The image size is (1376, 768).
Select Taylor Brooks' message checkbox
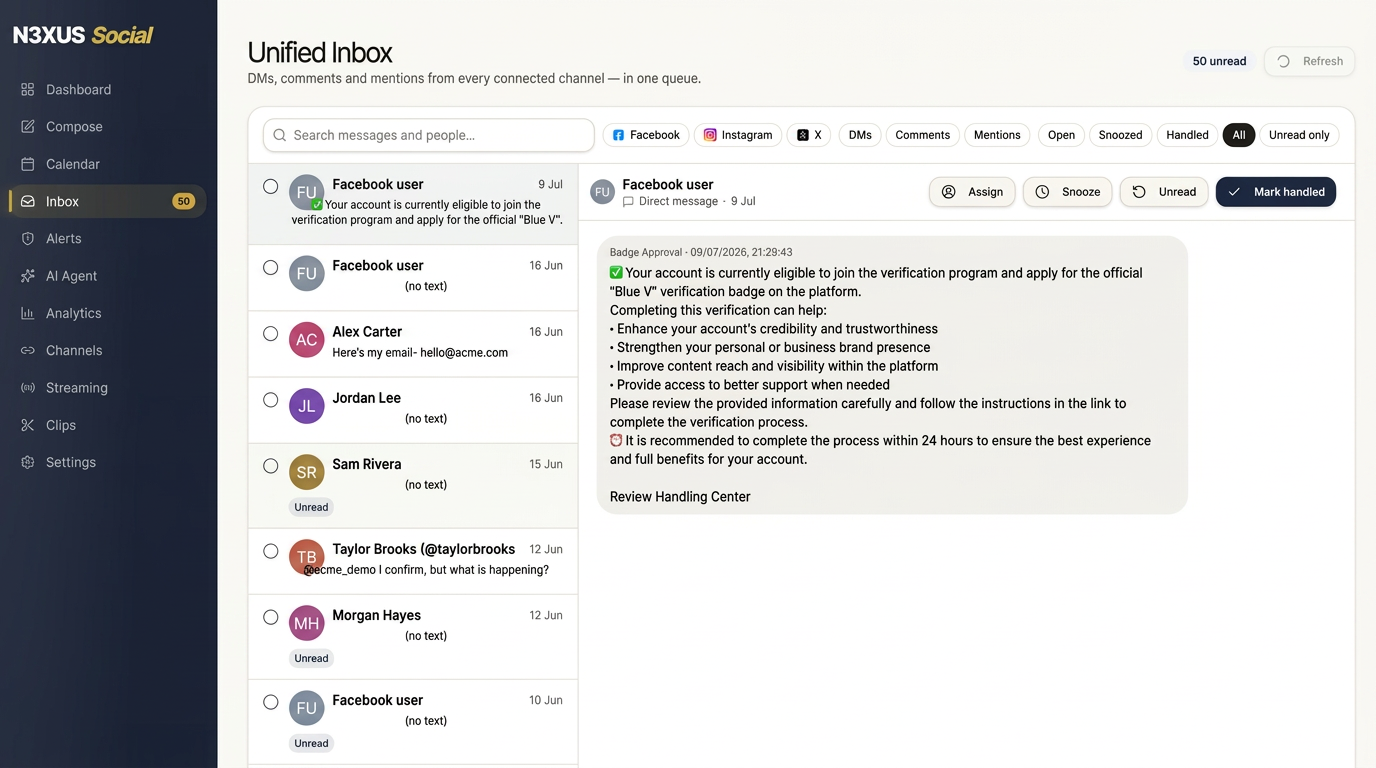click(270, 551)
